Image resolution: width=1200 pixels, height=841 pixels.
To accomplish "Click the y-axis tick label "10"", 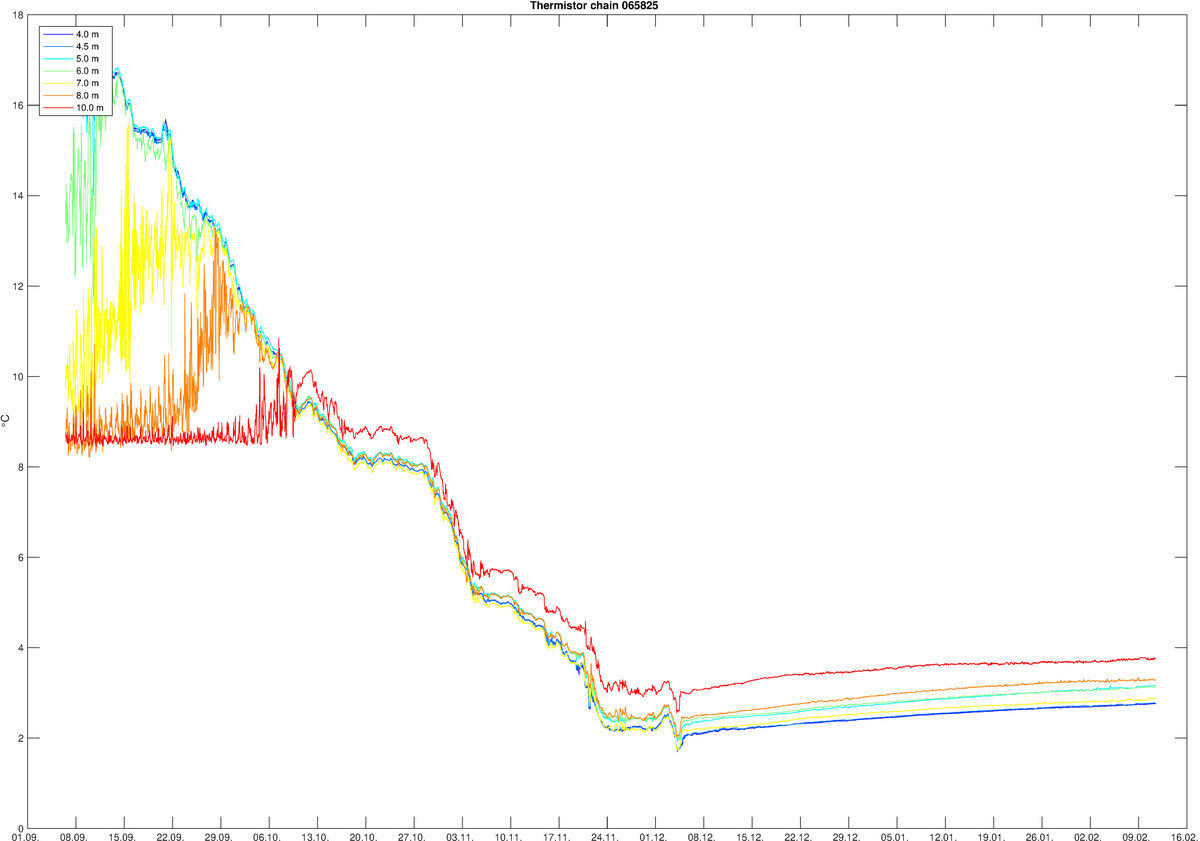I will tap(17, 377).
